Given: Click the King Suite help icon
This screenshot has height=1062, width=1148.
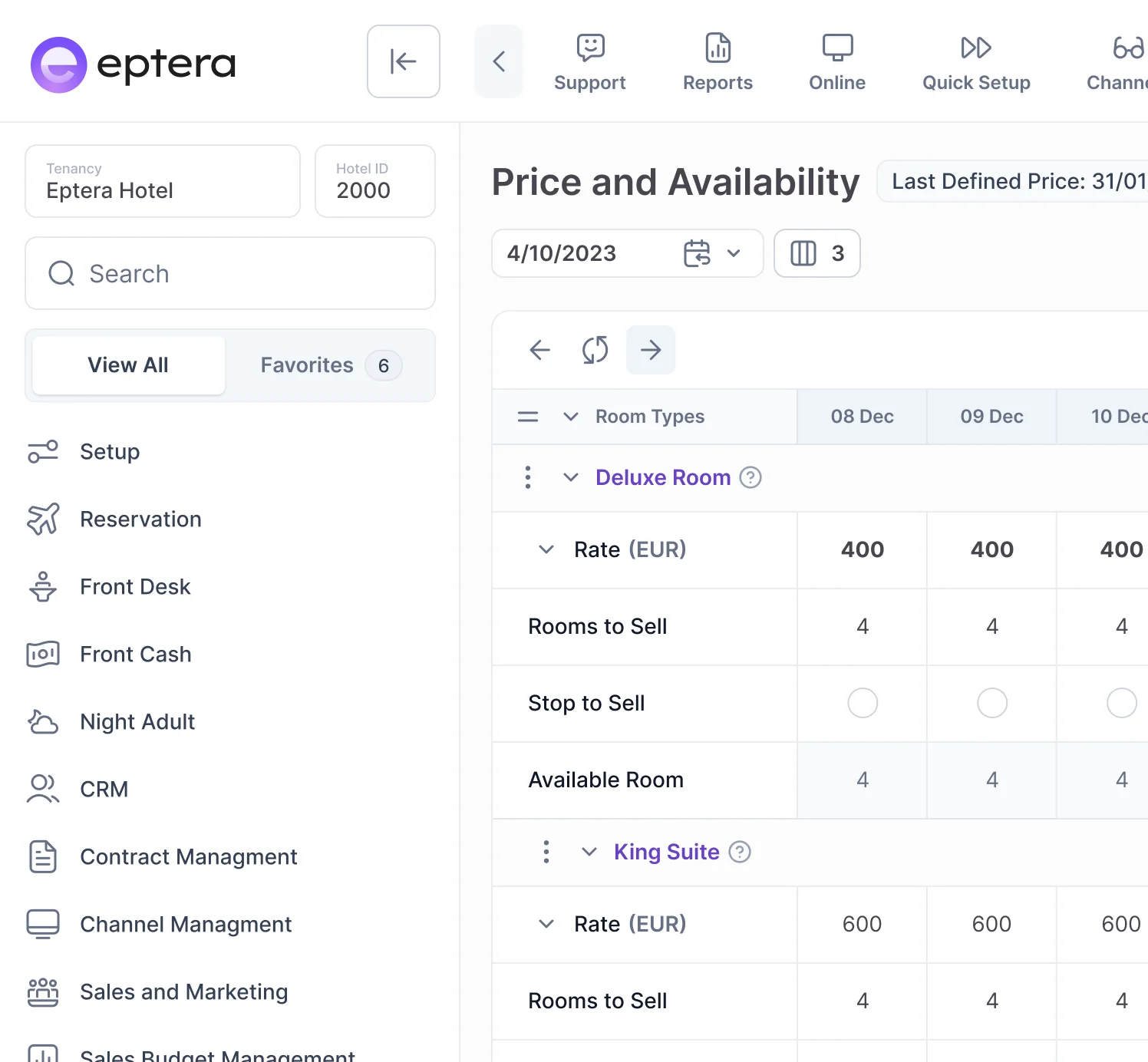Looking at the screenshot, I should [x=740, y=852].
